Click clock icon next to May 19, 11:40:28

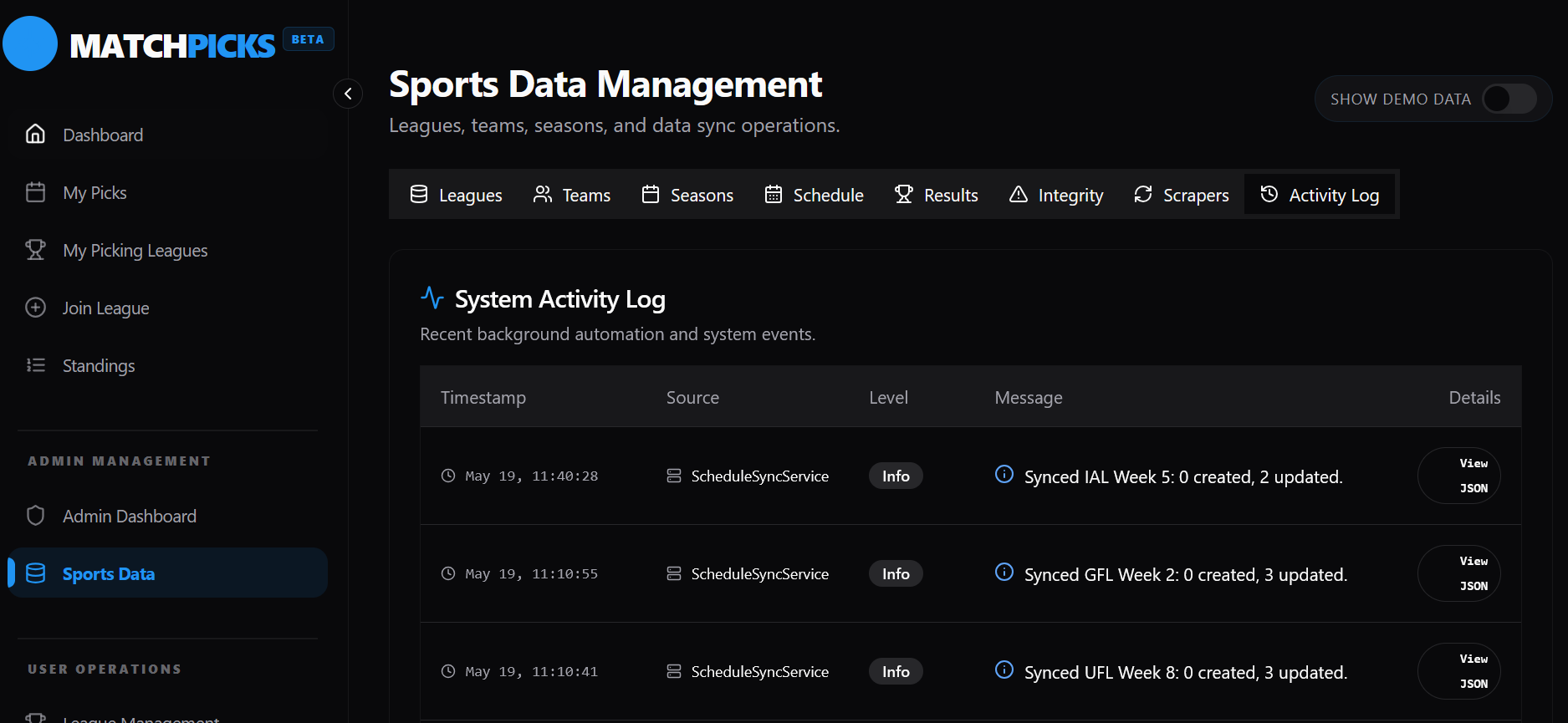click(x=448, y=476)
